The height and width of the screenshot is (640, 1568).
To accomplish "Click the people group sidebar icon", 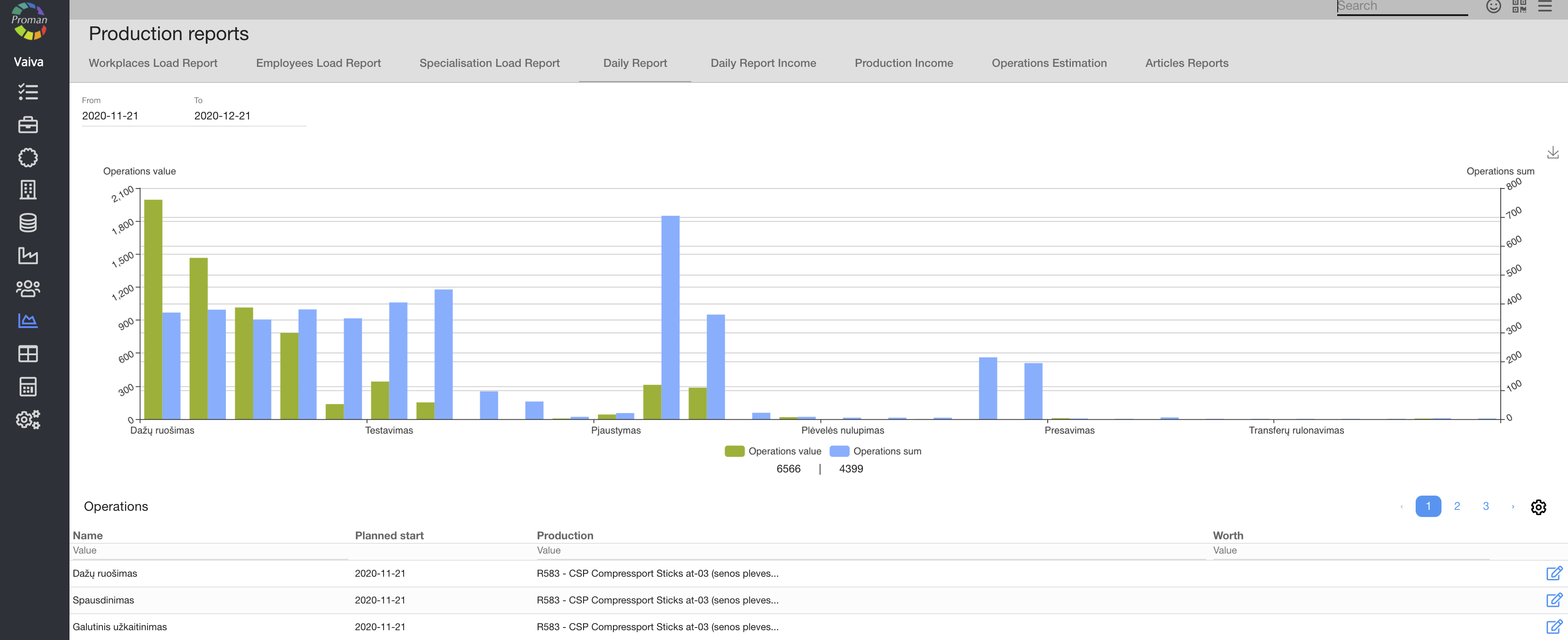I will click(x=28, y=289).
